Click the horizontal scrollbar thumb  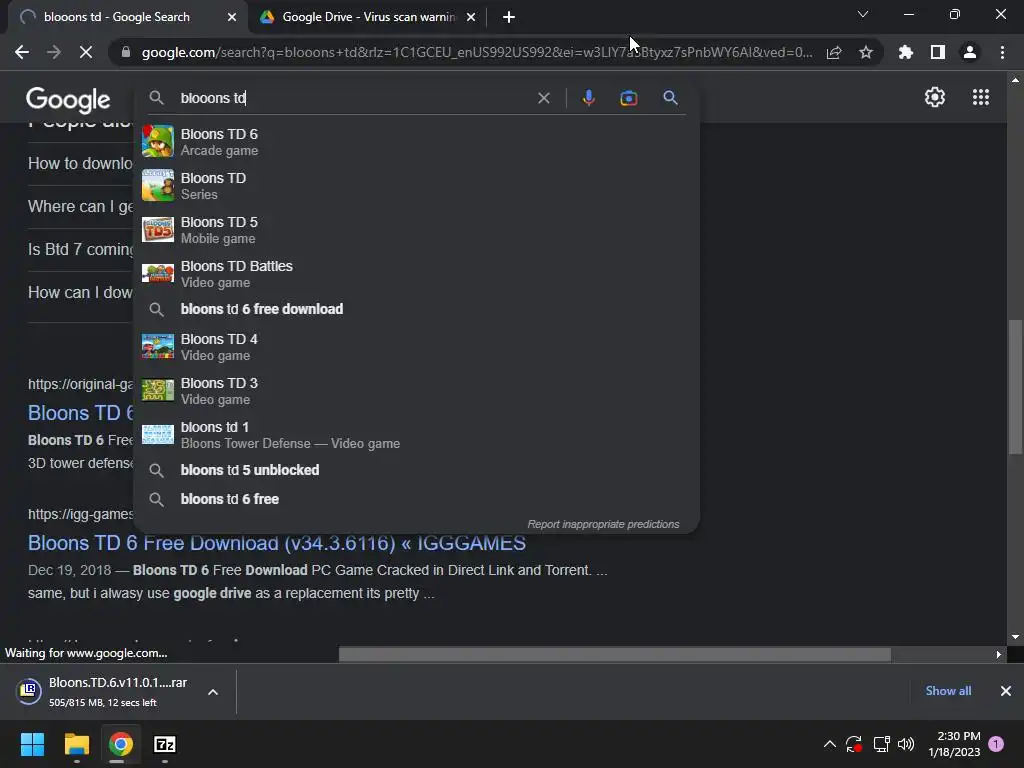(615, 654)
